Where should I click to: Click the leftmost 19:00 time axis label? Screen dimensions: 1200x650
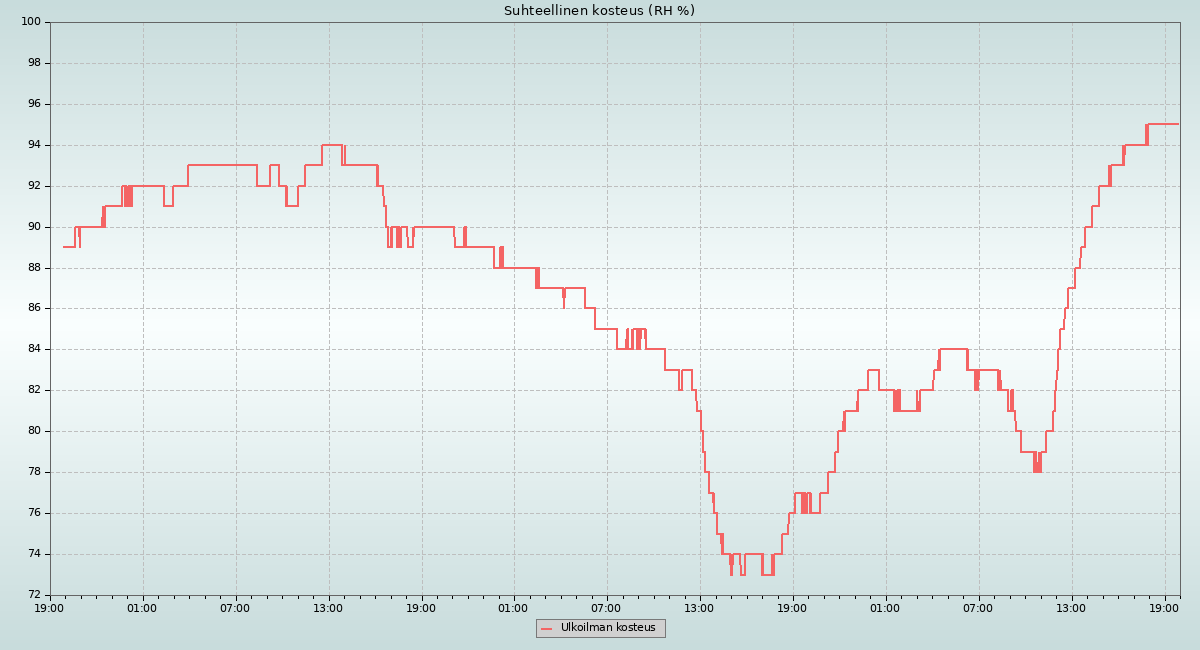click(50, 607)
